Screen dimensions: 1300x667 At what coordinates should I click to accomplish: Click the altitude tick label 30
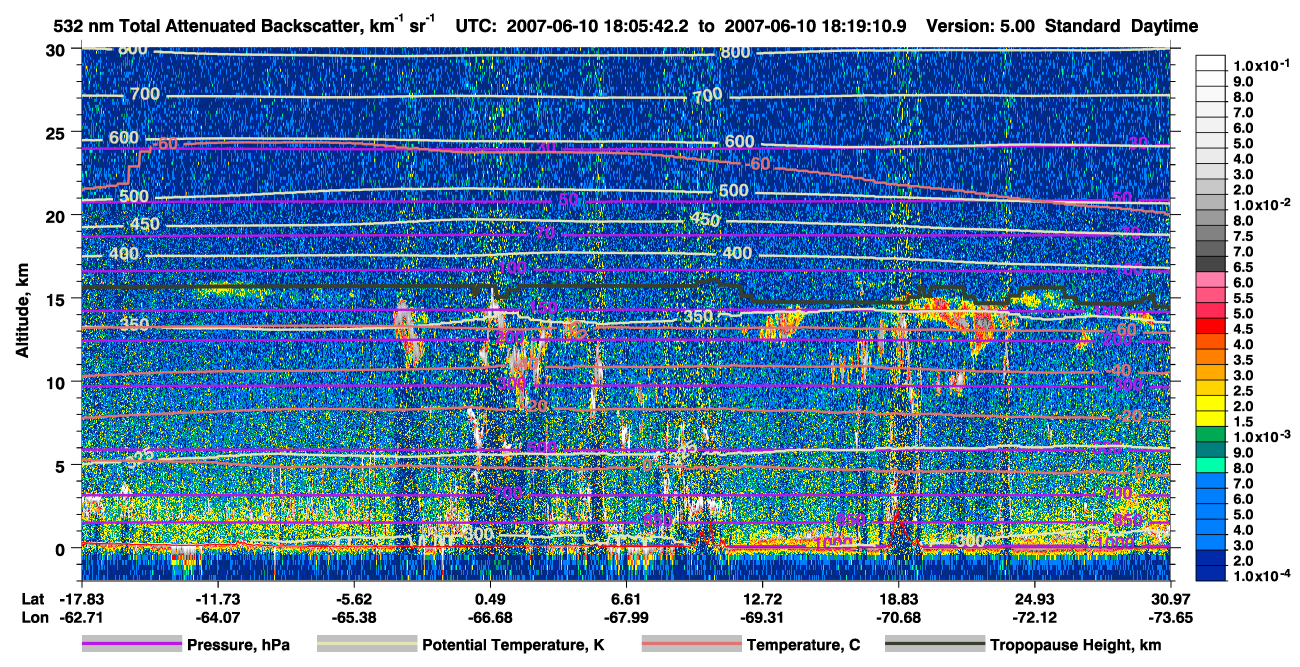tap(57, 49)
